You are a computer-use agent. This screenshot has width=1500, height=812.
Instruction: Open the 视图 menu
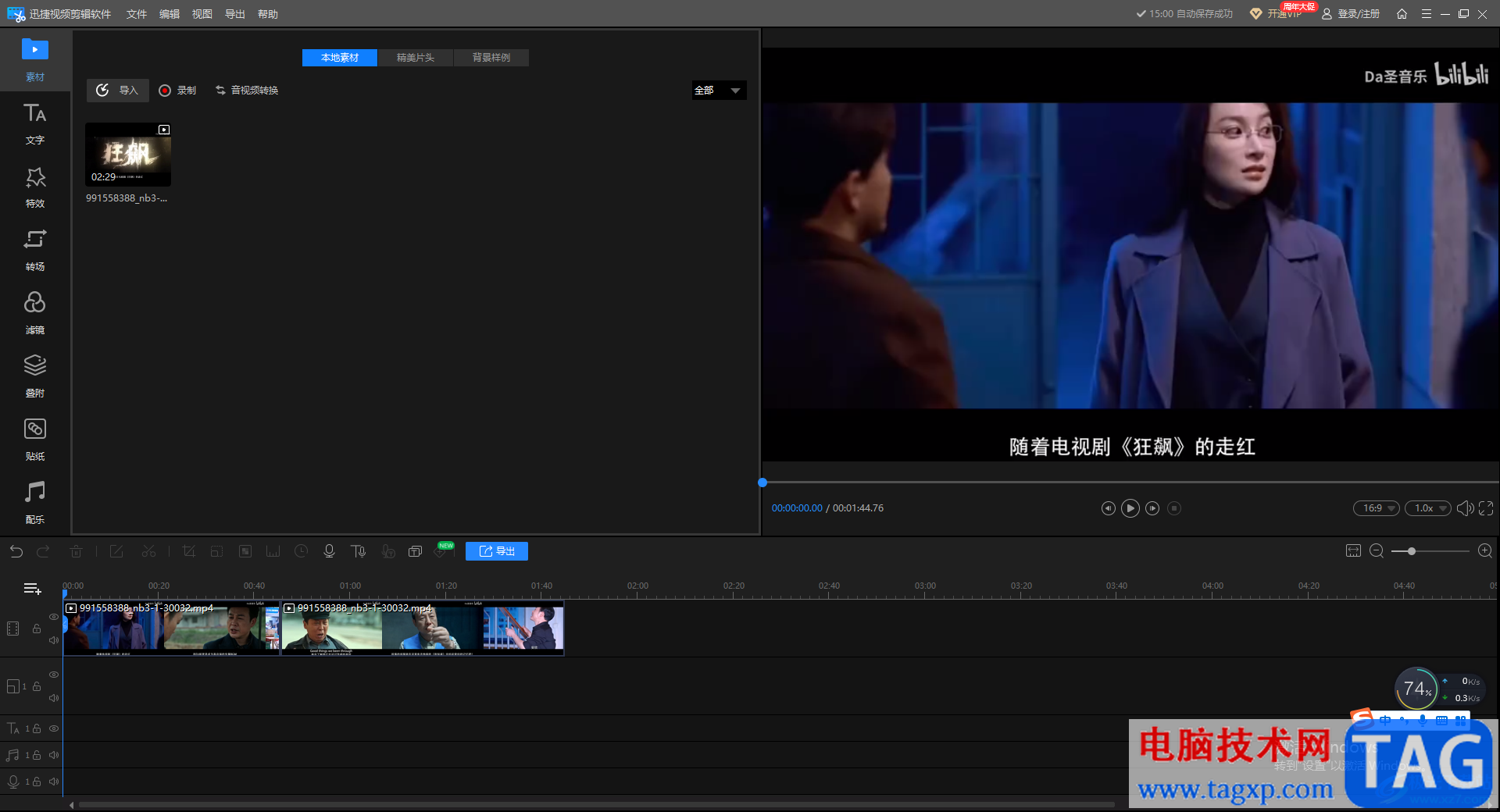(202, 14)
